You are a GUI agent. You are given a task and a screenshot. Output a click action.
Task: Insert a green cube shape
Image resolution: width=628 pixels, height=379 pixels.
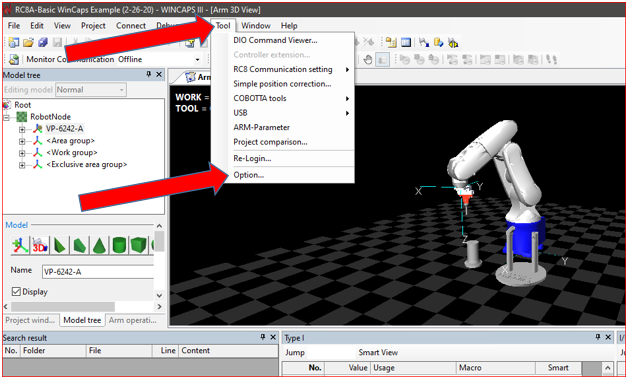[x=139, y=245]
